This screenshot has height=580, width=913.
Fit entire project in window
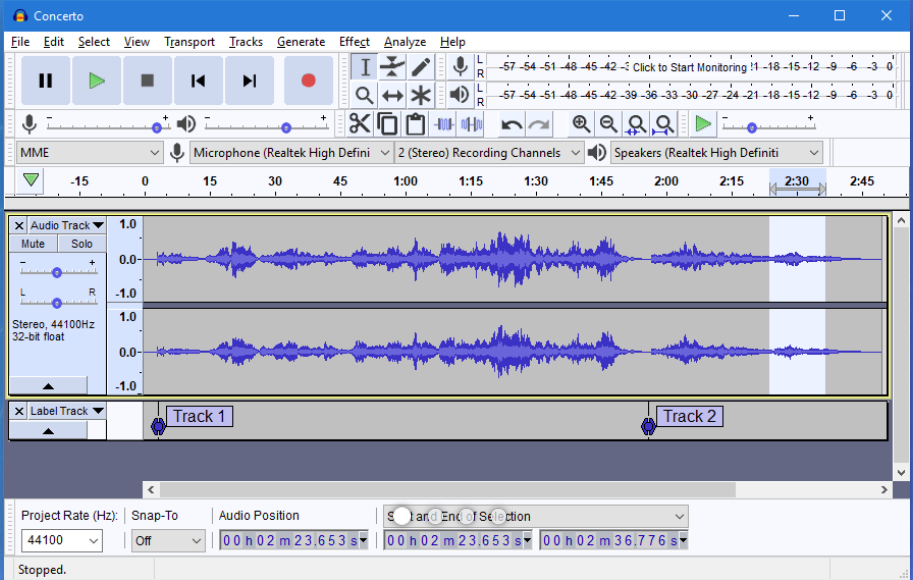click(x=664, y=124)
